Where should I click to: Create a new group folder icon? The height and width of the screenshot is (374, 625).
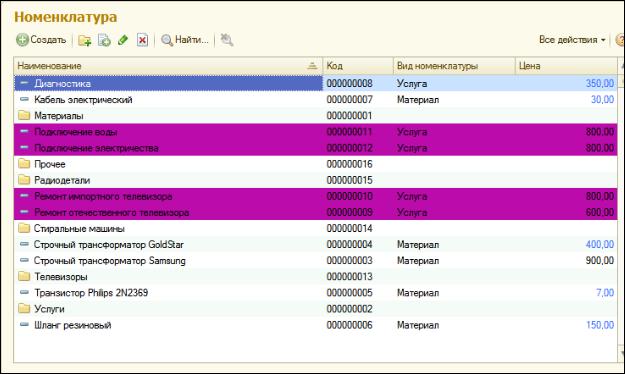(x=85, y=40)
